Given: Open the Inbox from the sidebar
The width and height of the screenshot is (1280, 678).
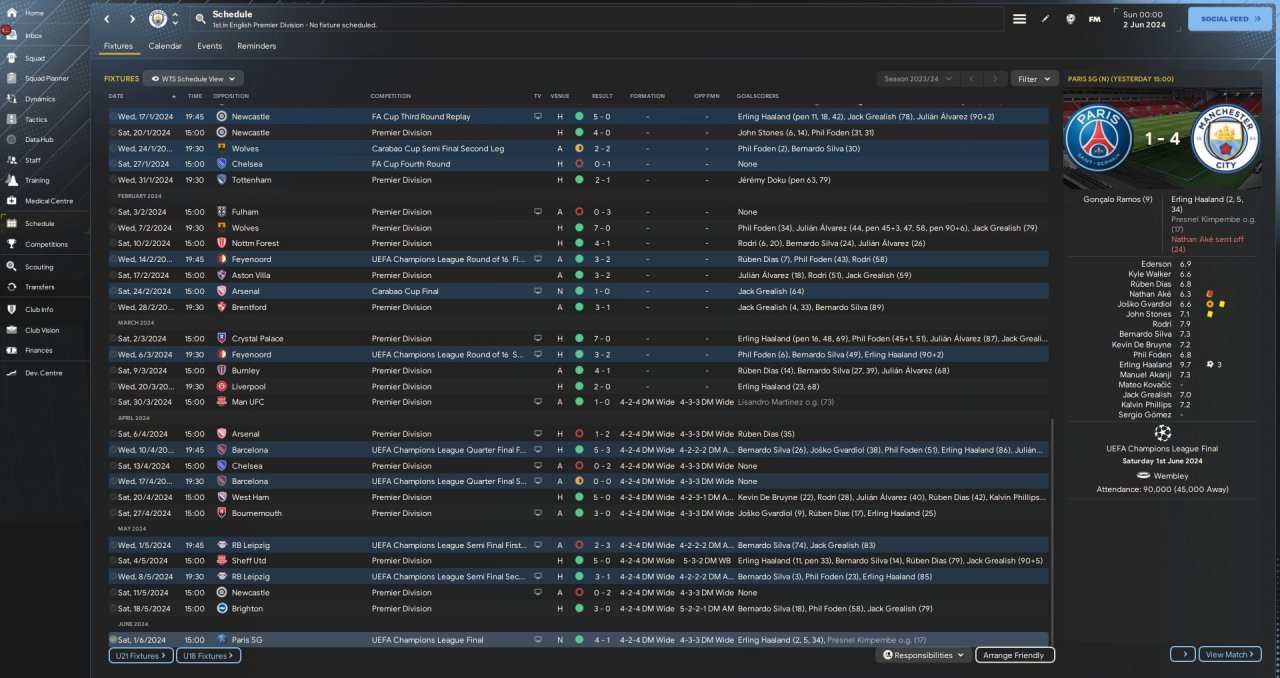Looking at the screenshot, I should 33,35.
